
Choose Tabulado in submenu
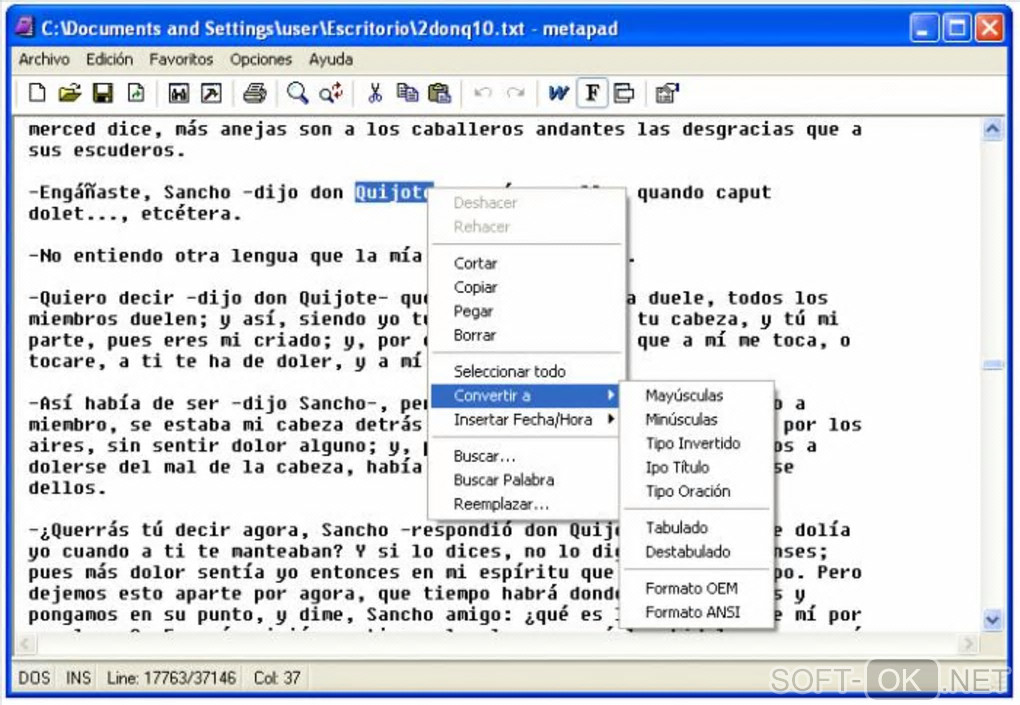pyautogui.click(x=697, y=527)
